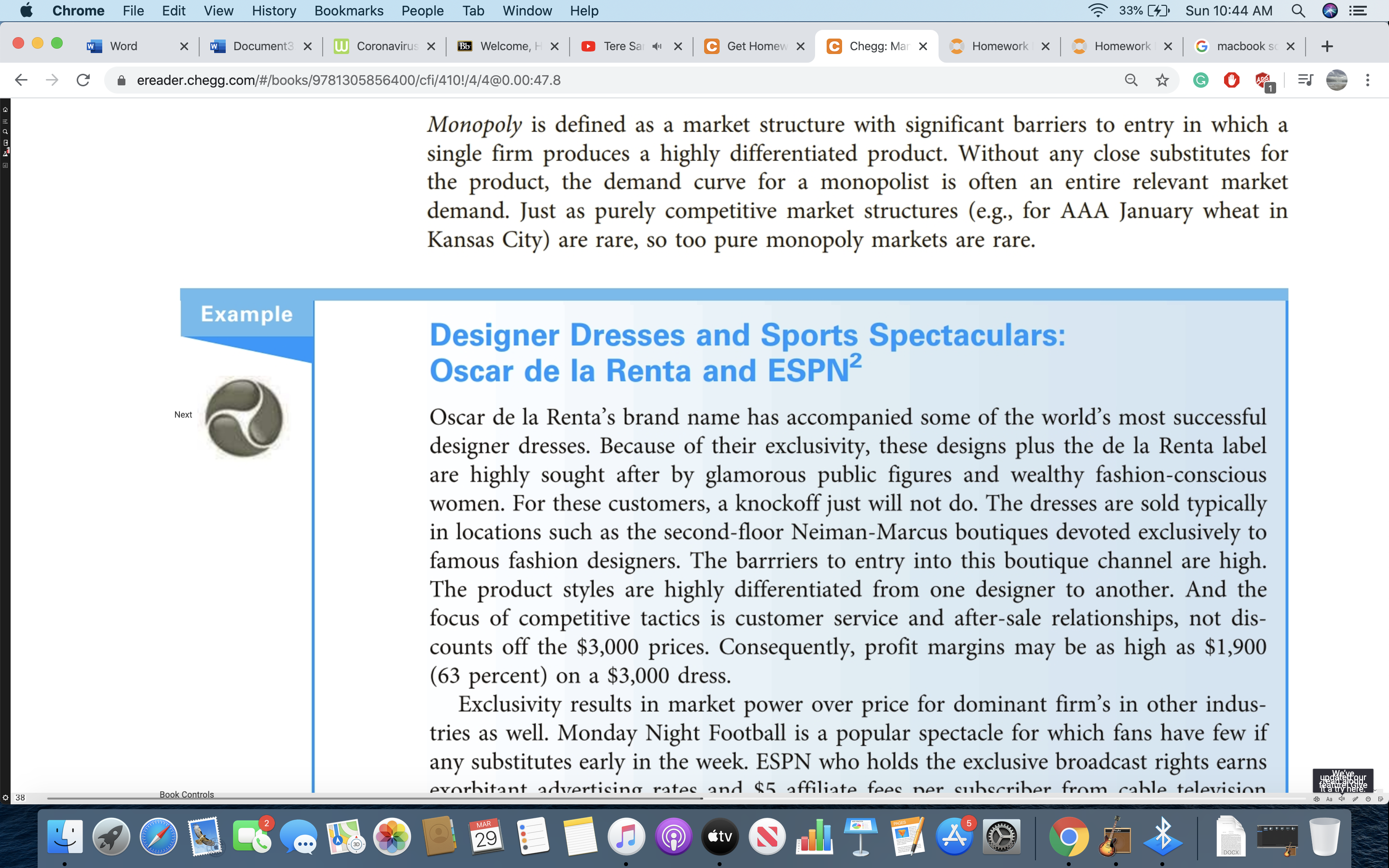Viewport: 1389px width, 868px height.
Task: Reload the current page
Action: (83, 81)
